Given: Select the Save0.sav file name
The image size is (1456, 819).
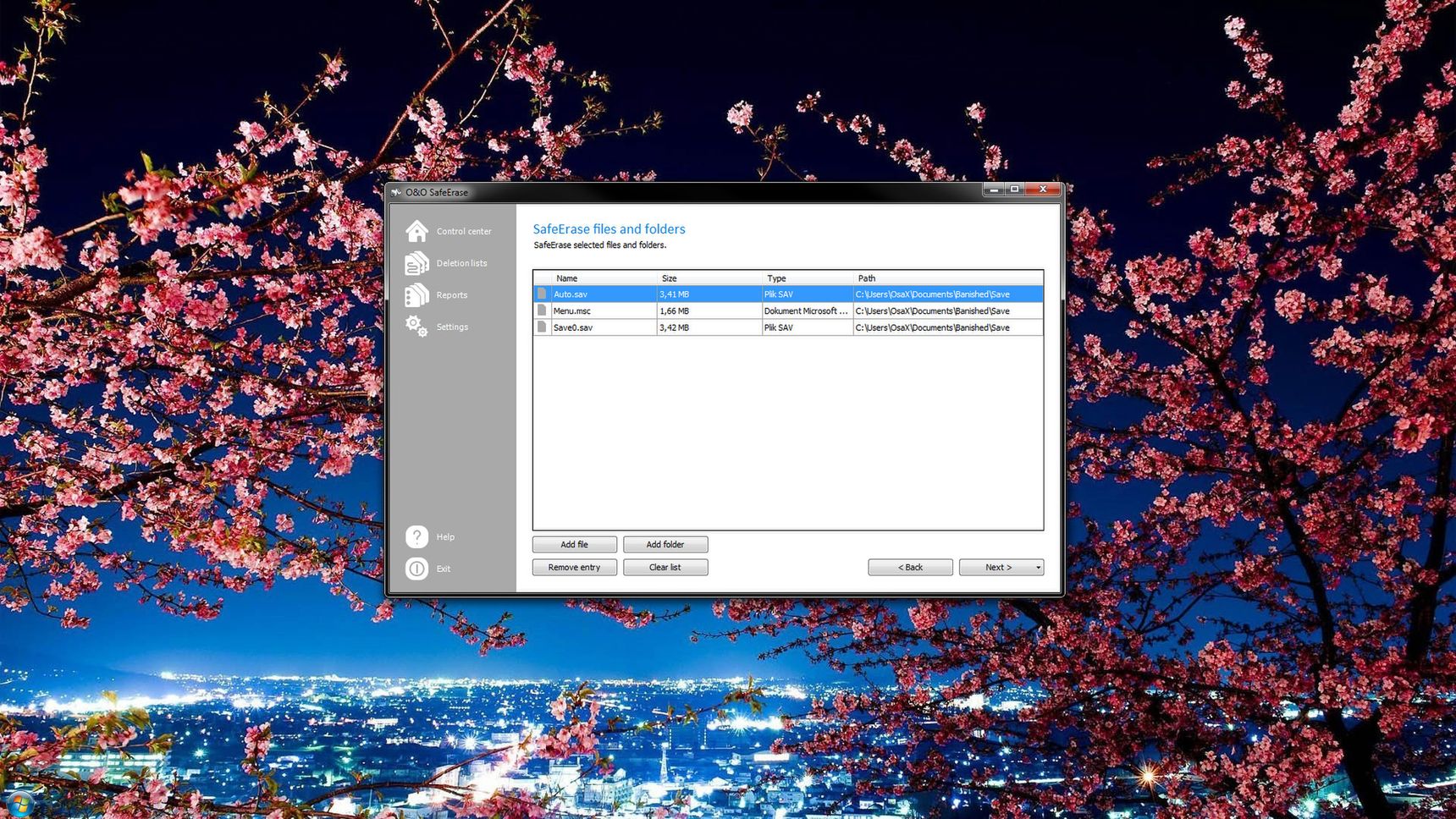Looking at the screenshot, I should [x=573, y=327].
